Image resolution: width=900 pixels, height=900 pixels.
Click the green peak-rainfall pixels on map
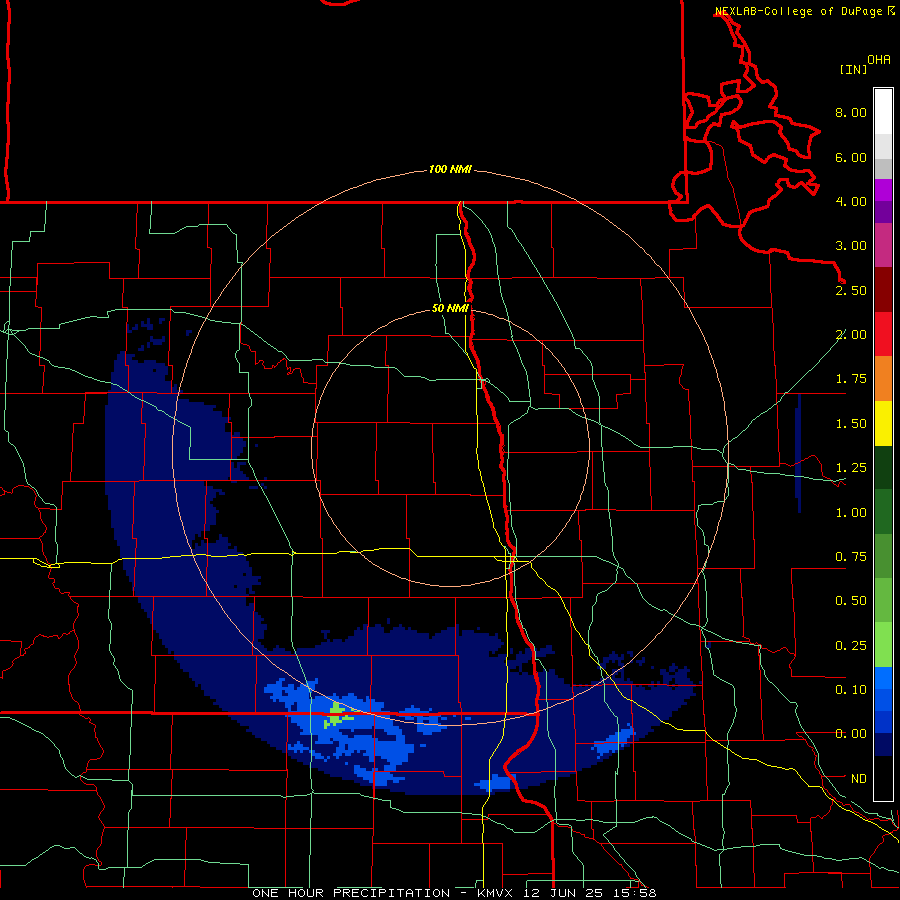[x=336, y=715]
